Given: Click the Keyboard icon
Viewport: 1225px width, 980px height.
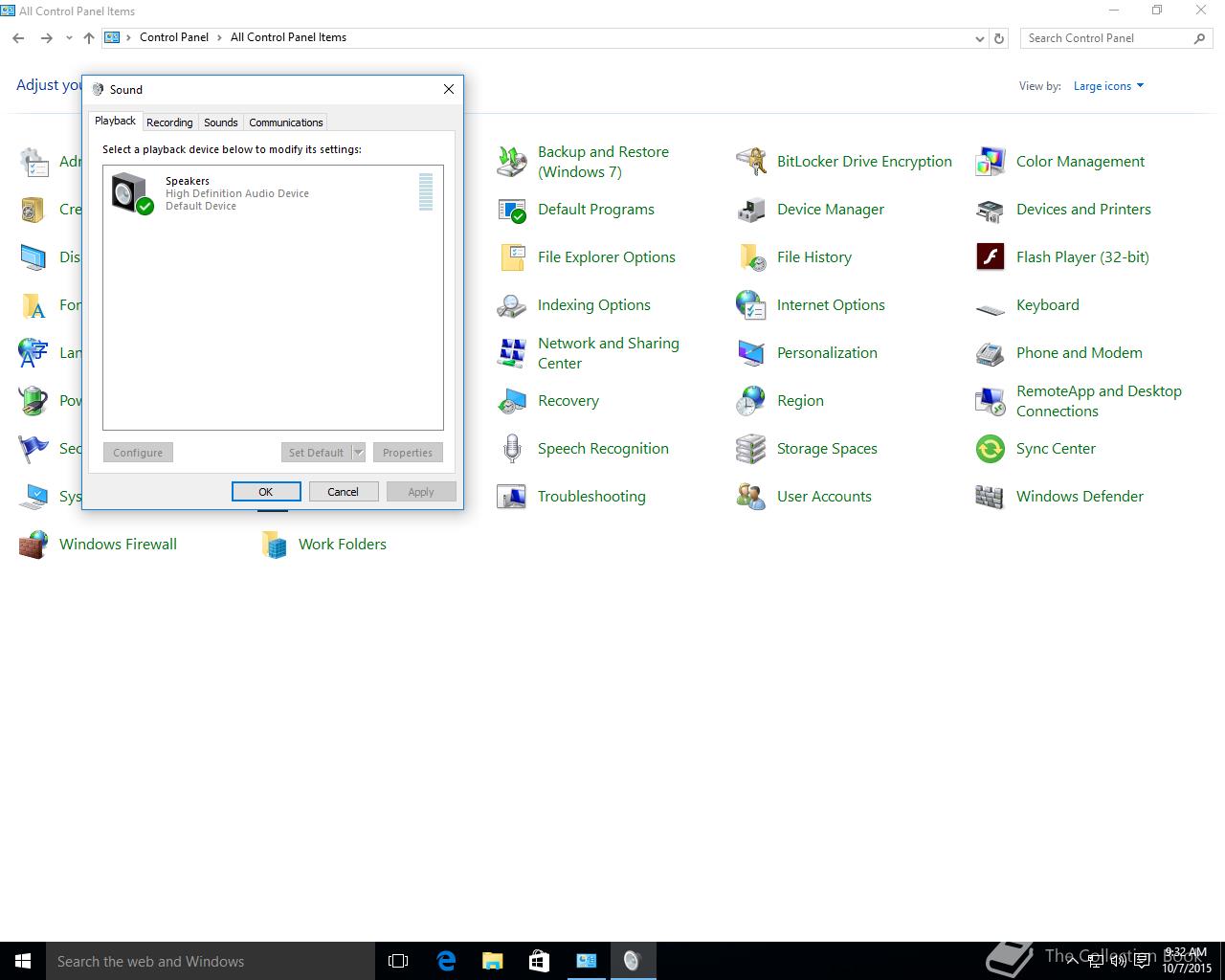Looking at the screenshot, I should [991, 308].
